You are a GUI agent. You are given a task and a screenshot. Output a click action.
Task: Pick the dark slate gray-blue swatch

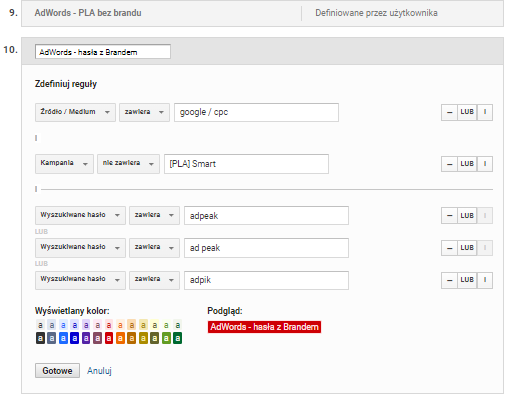52,339
